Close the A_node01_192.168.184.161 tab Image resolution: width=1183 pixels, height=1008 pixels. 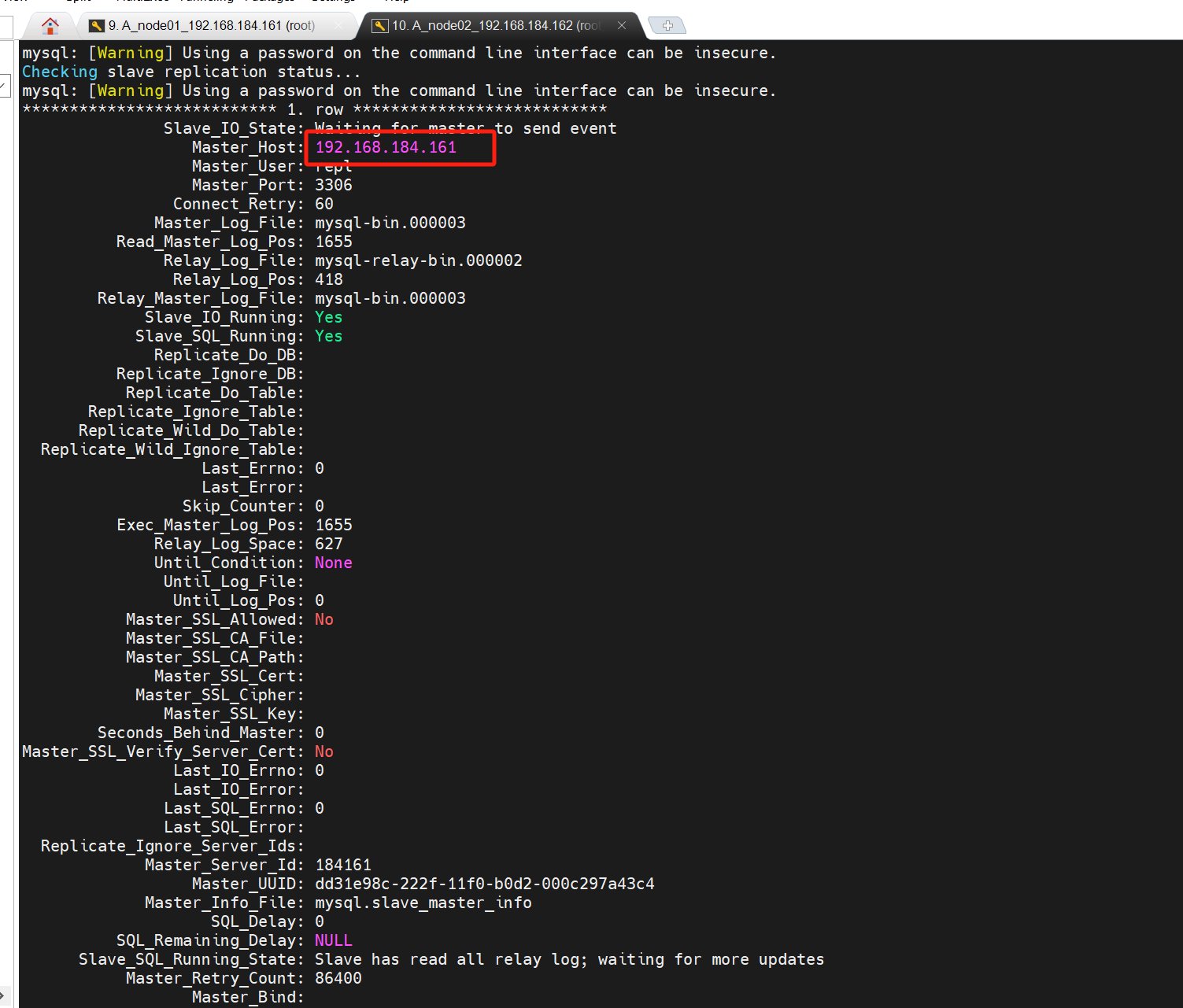(338, 26)
